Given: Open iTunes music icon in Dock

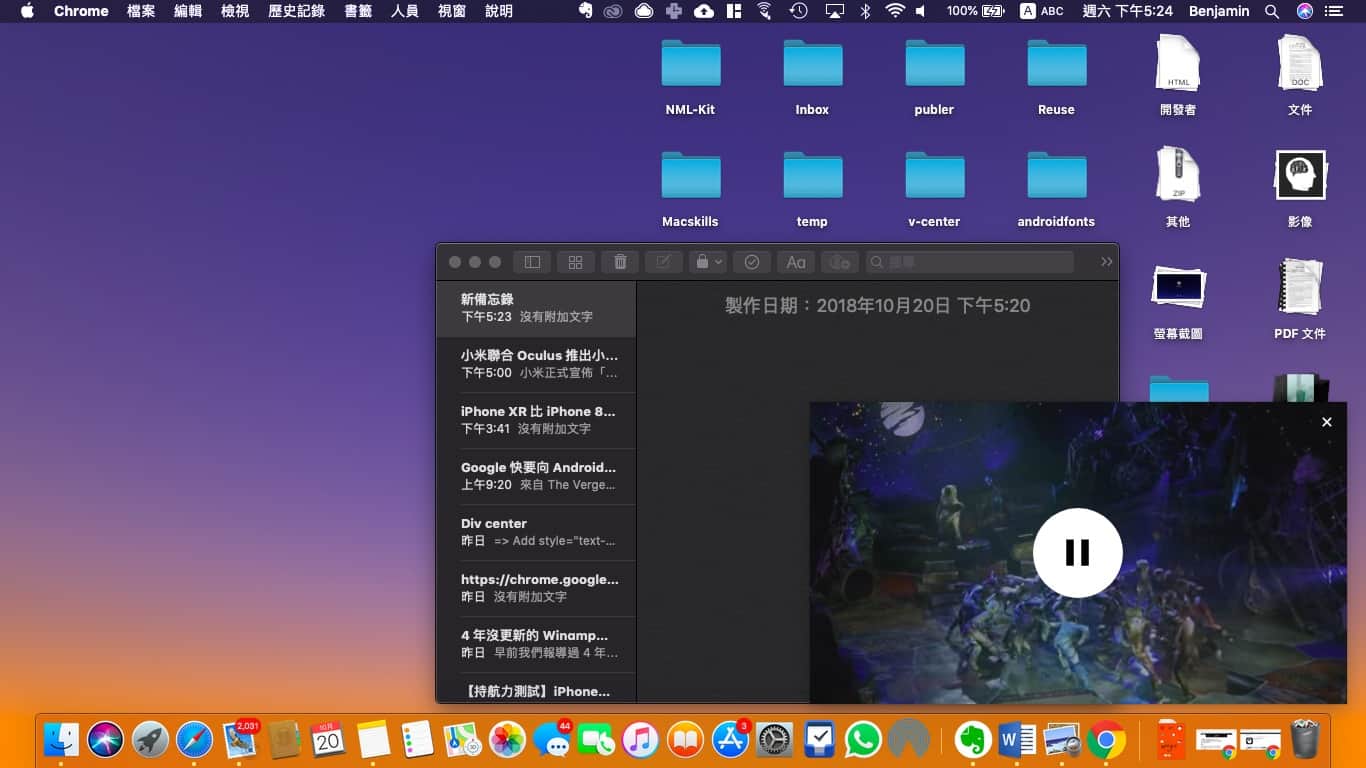Looking at the screenshot, I should pos(640,740).
